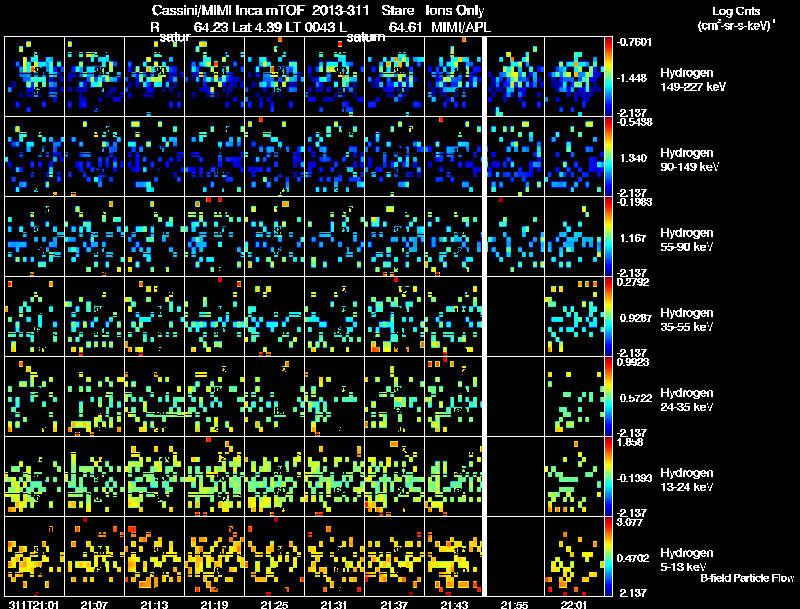Click the '21:31' time axis label

click(334, 604)
